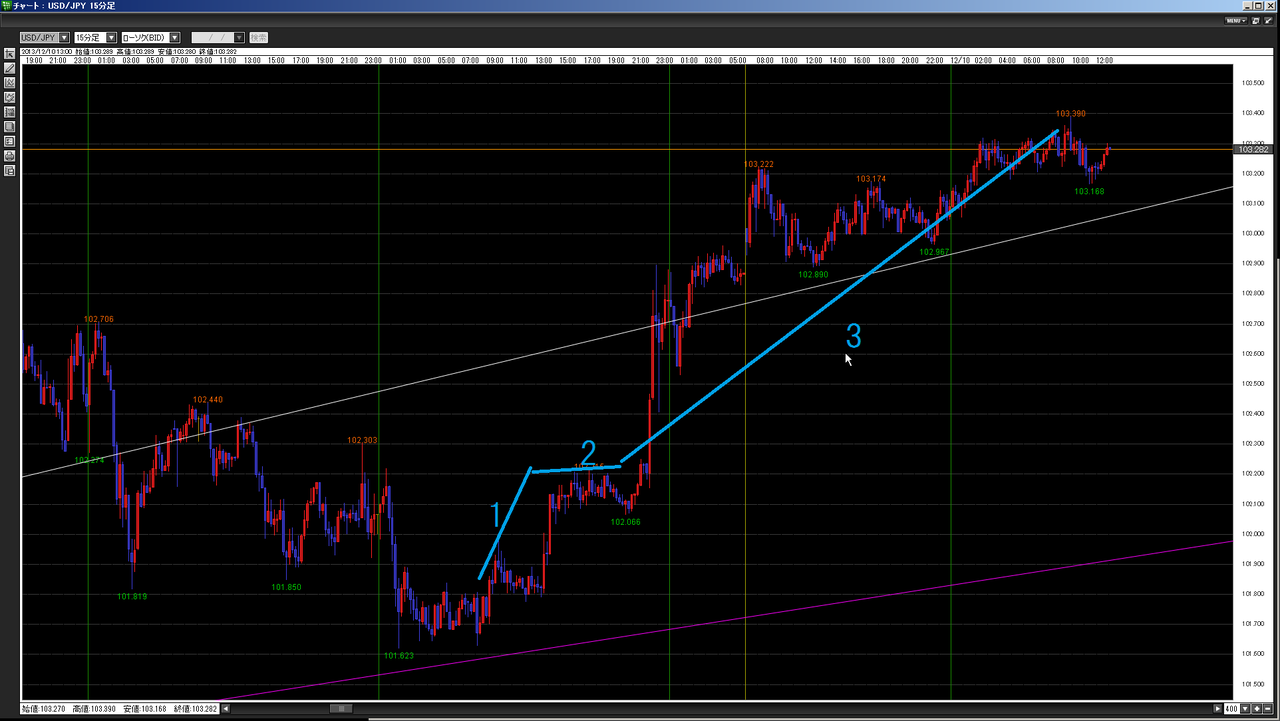Click the grid display icon in sidebar
Viewport: 1280px width, 721px height.
[10, 112]
